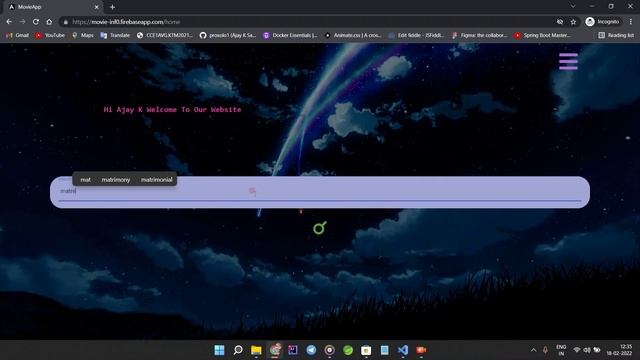
Task: Open File Explorer from the taskbar
Action: 256,350
